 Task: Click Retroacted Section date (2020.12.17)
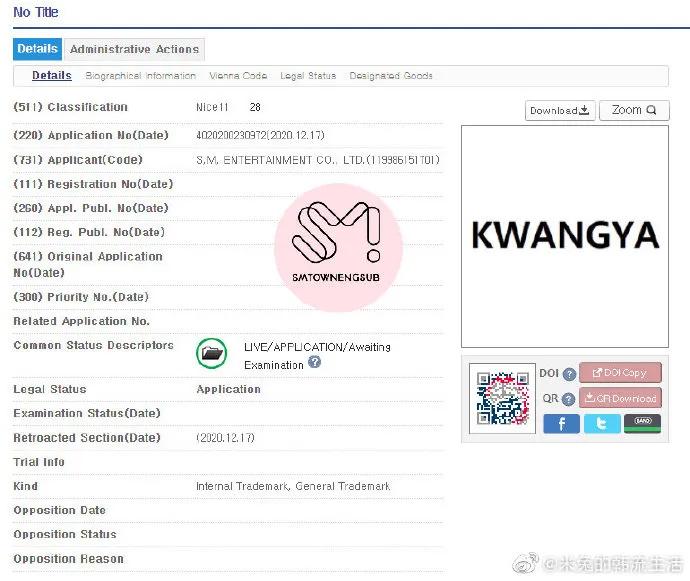[x=225, y=438]
